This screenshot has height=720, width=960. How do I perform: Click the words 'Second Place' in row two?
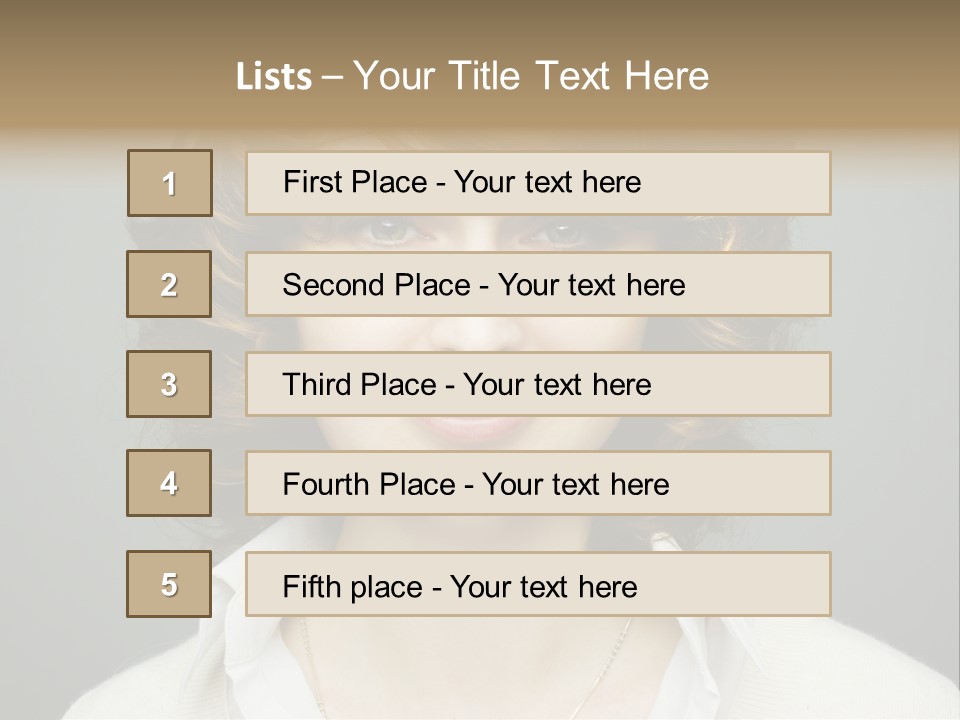pos(375,285)
